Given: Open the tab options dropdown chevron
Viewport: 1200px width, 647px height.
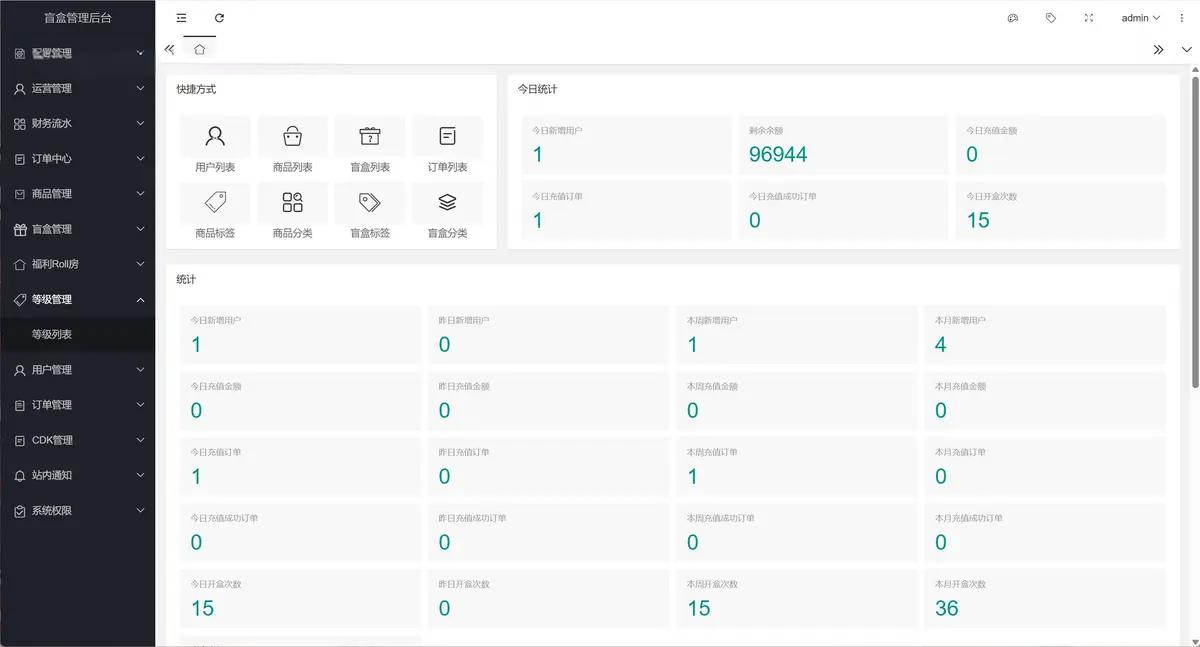Looking at the screenshot, I should coord(1186,49).
